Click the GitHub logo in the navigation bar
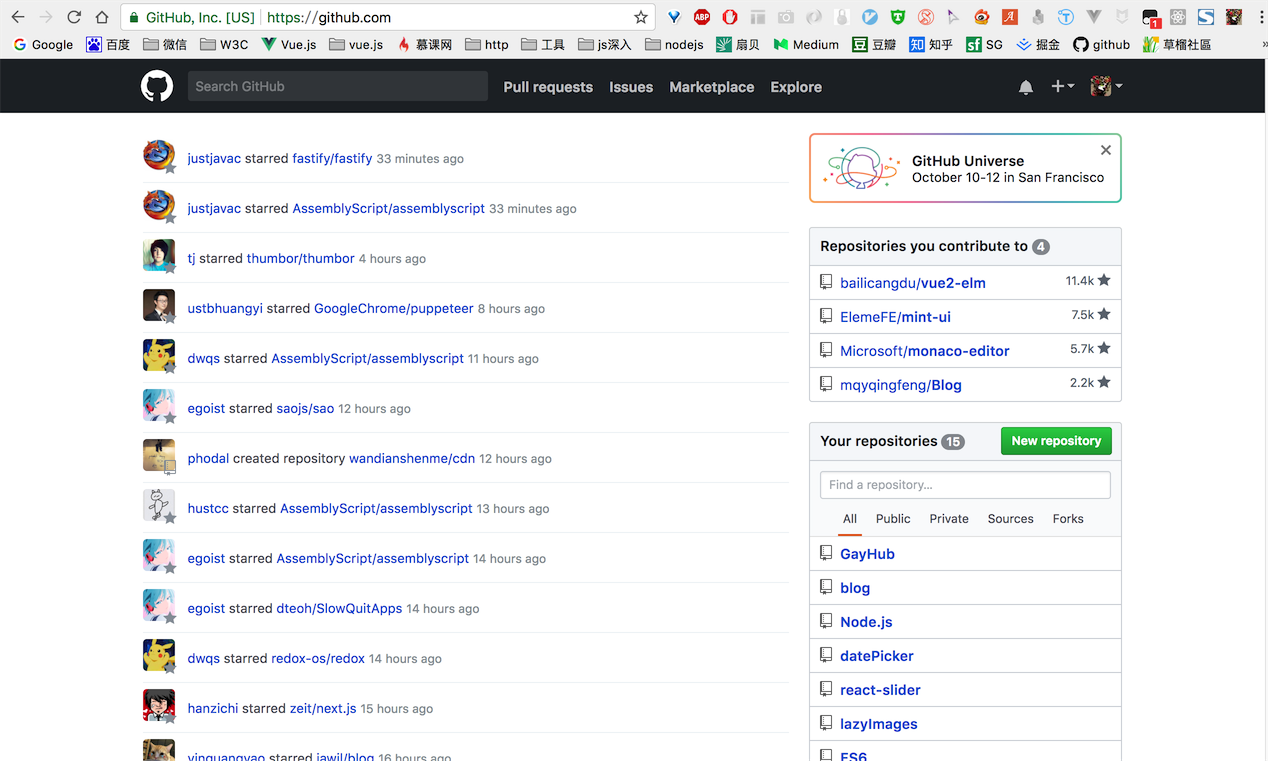1268x761 pixels. pyautogui.click(x=157, y=86)
